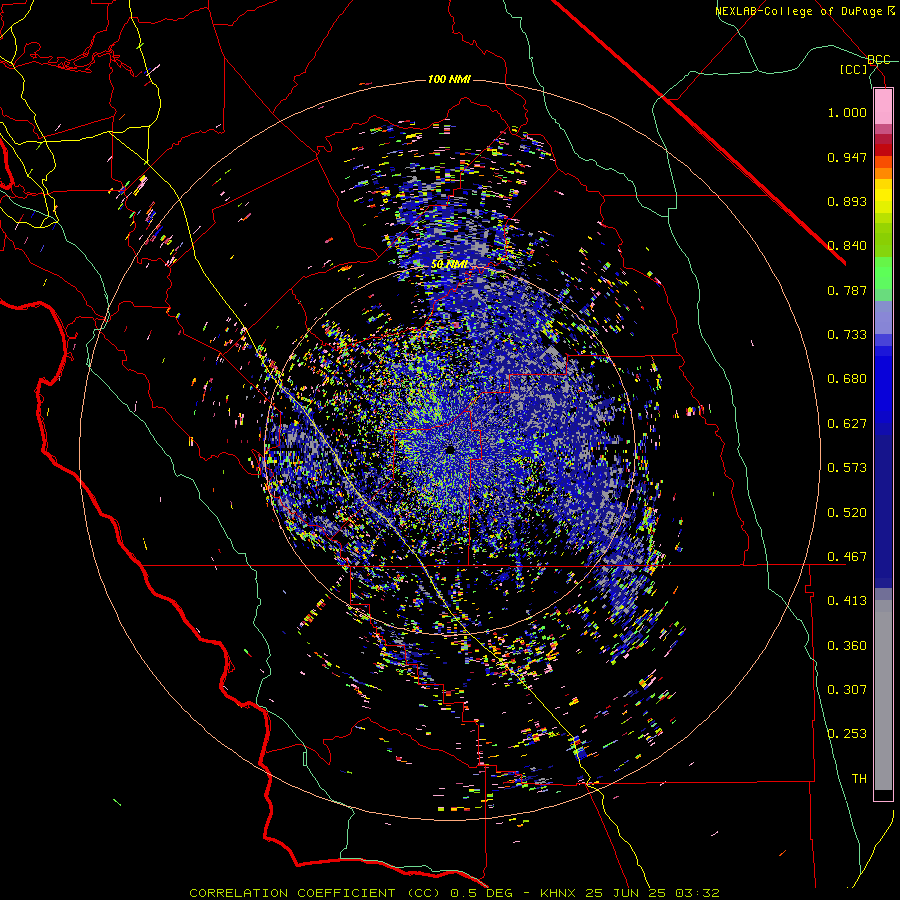Click the 03:32 timestamp in caption
The width and height of the screenshot is (900, 900).
tap(697, 893)
